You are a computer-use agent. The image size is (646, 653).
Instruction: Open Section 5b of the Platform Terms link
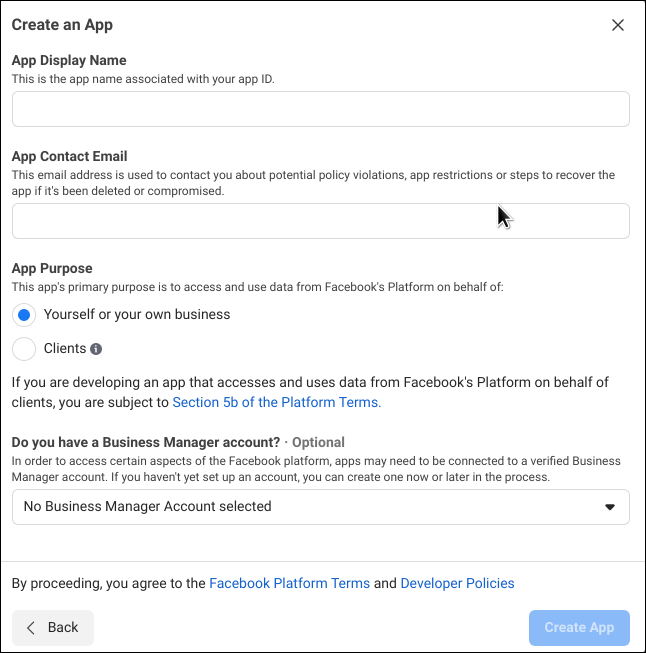point(276,402)
